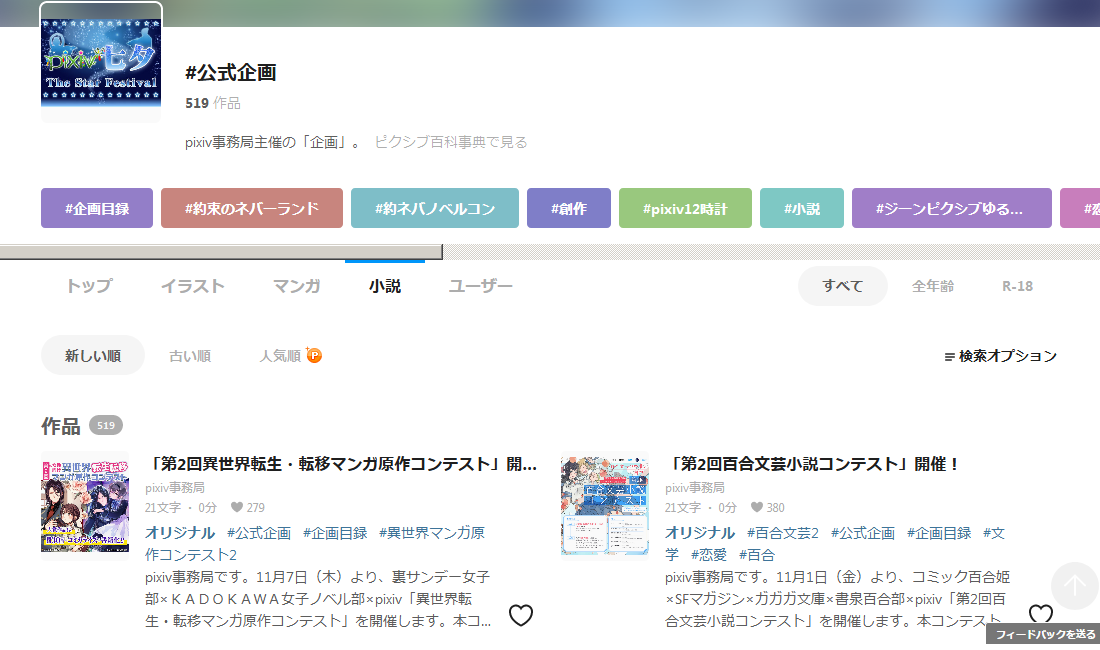Image resolution: width=1100 pixels, height=650 pixels.
Task: Sort works by 人気順
Action: (x=280, y=356)
